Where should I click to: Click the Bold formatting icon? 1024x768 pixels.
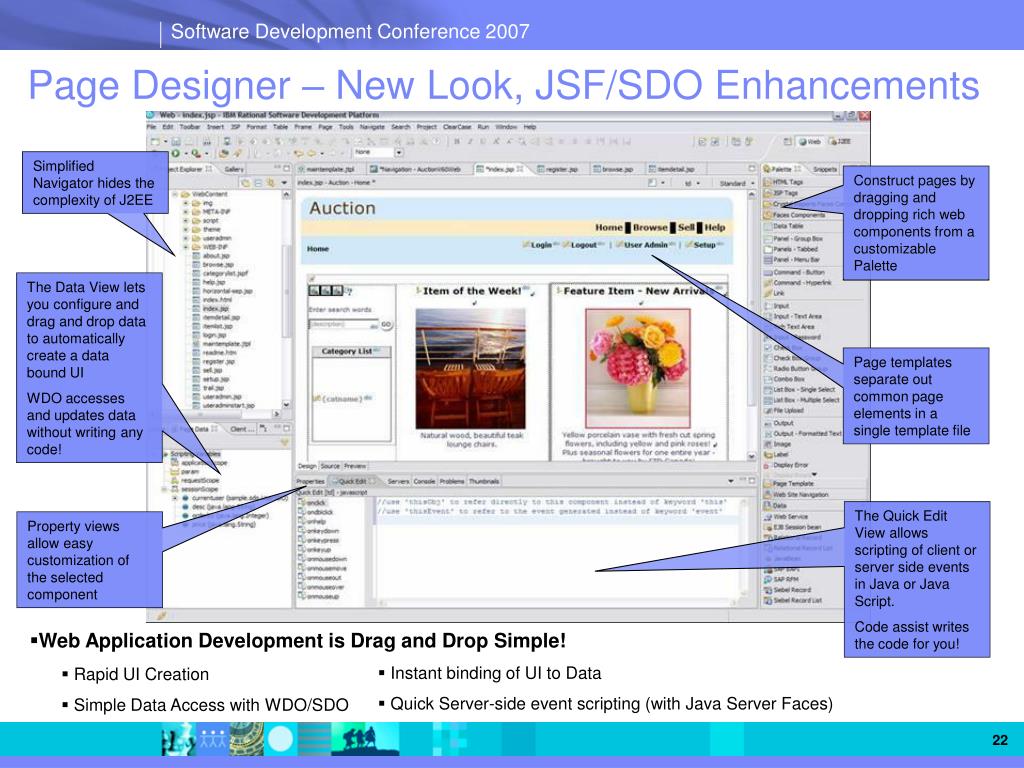click(456, 141)
